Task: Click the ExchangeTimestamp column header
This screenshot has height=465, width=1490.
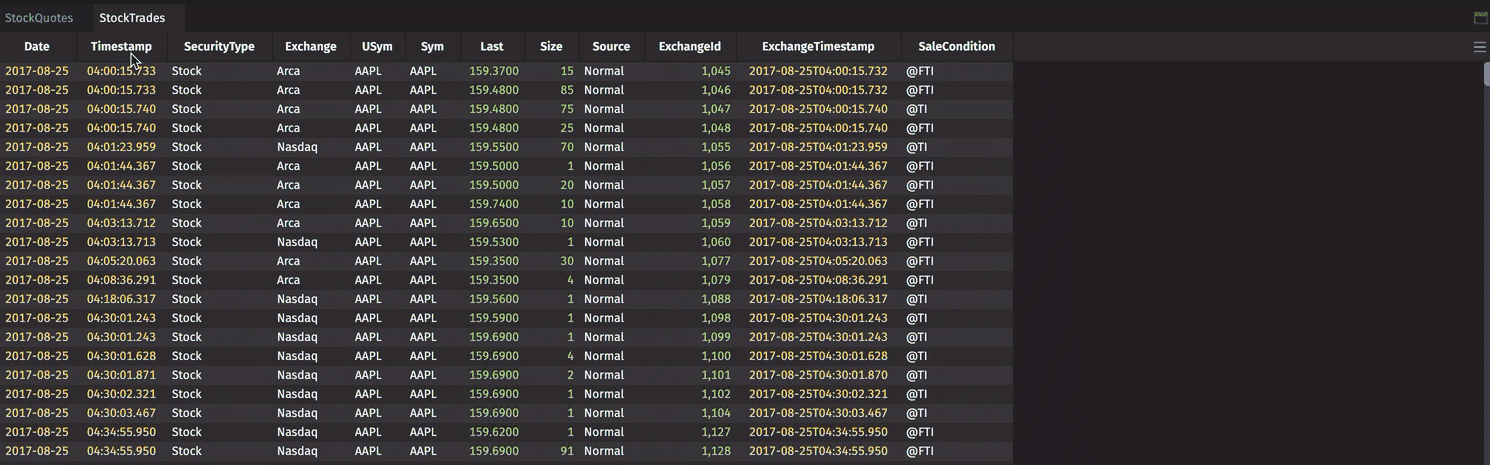Action: pos(818,47)
